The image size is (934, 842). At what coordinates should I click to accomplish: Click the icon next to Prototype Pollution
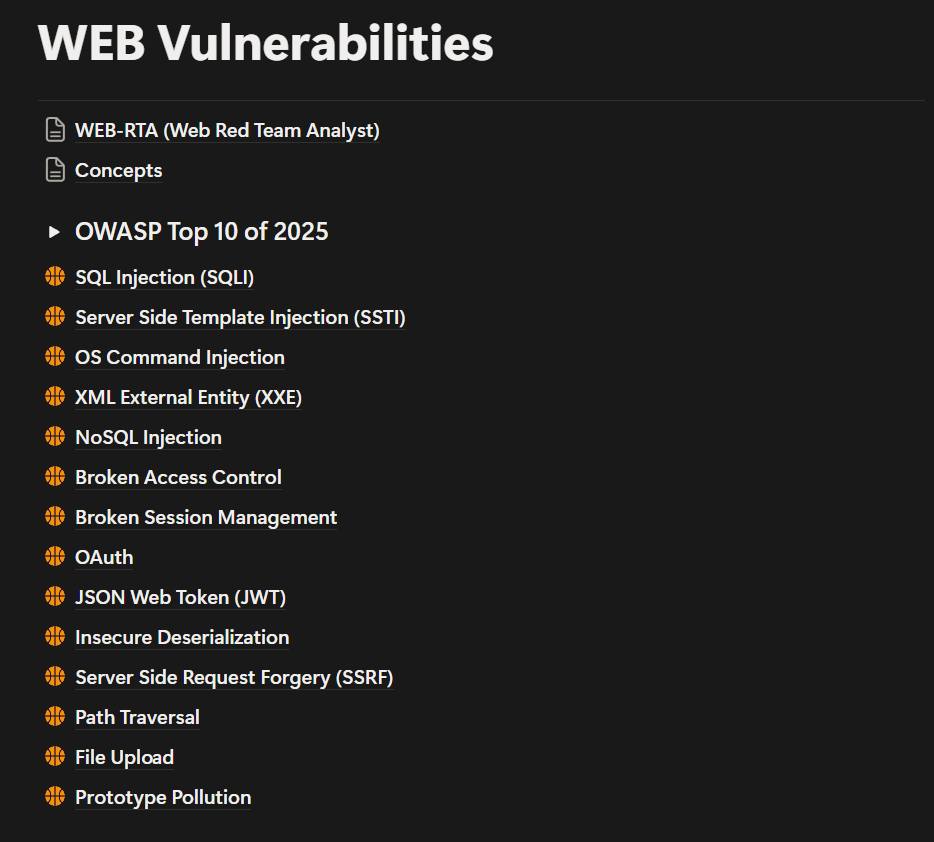coord(55,796)
